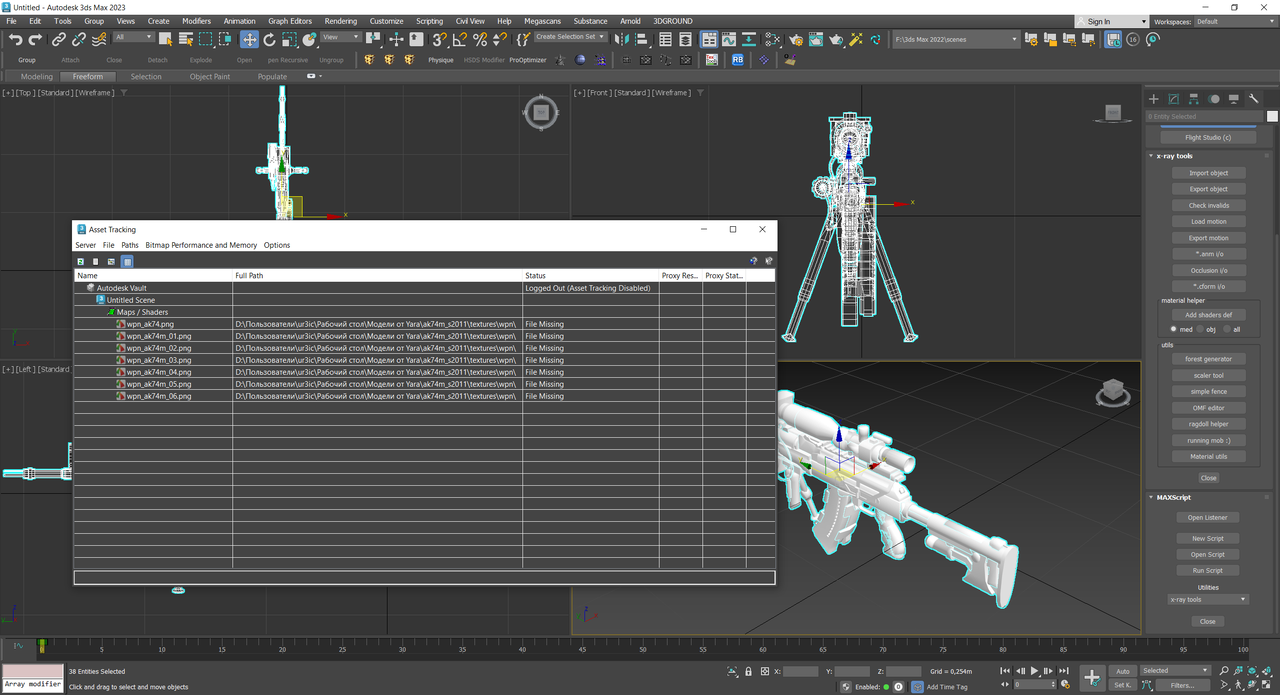
Task: Click the Run Script button
Action: (x=1208, y=570)
